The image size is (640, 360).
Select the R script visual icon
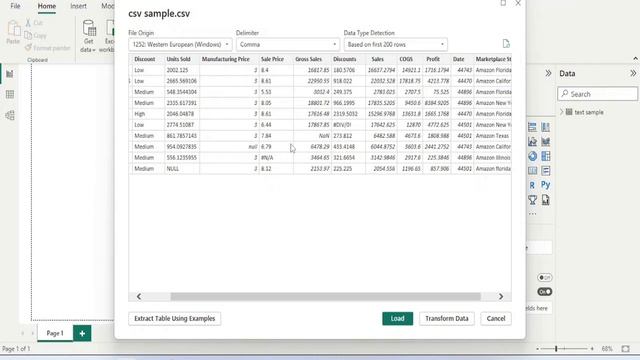click(532, 185)
